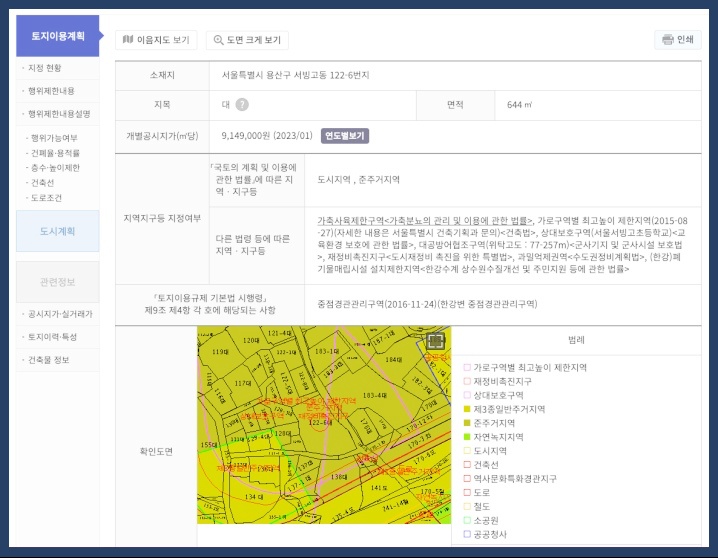This screenshot has width=718, height=558.
Task: Click the question mark help icon beside 지목
Action: 242,105
